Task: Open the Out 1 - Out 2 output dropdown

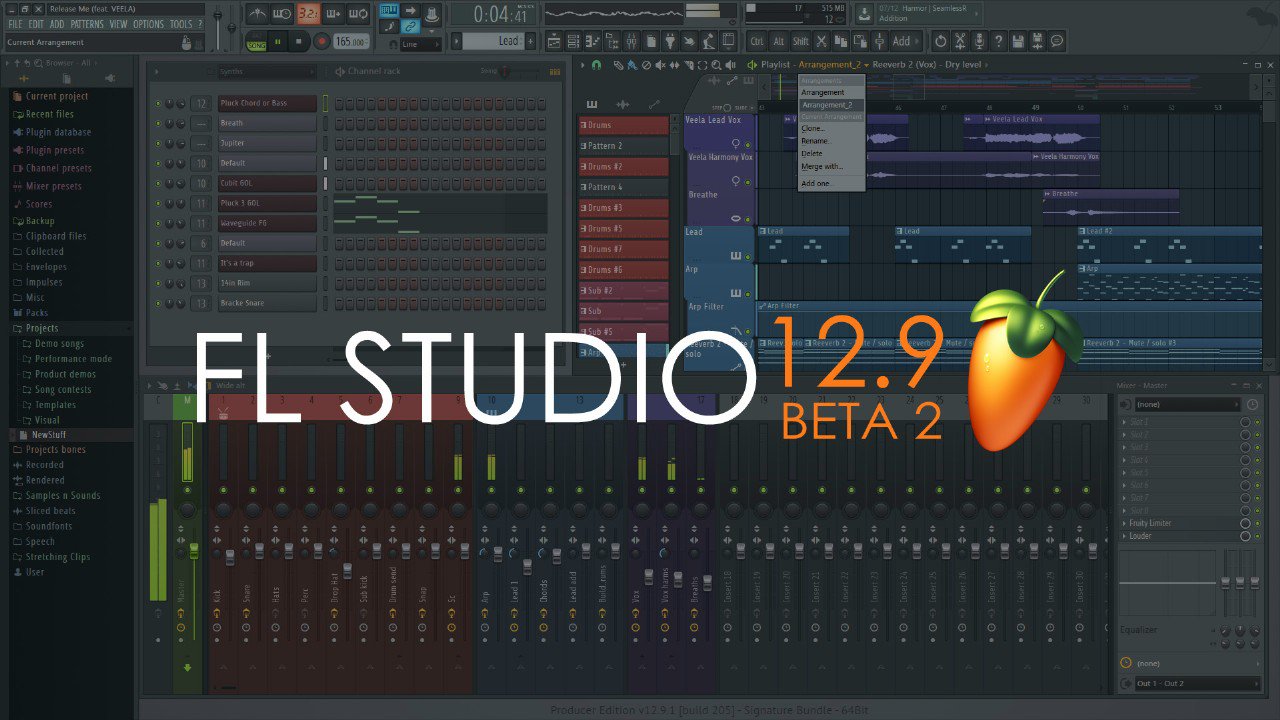Action: (1197, 684)
